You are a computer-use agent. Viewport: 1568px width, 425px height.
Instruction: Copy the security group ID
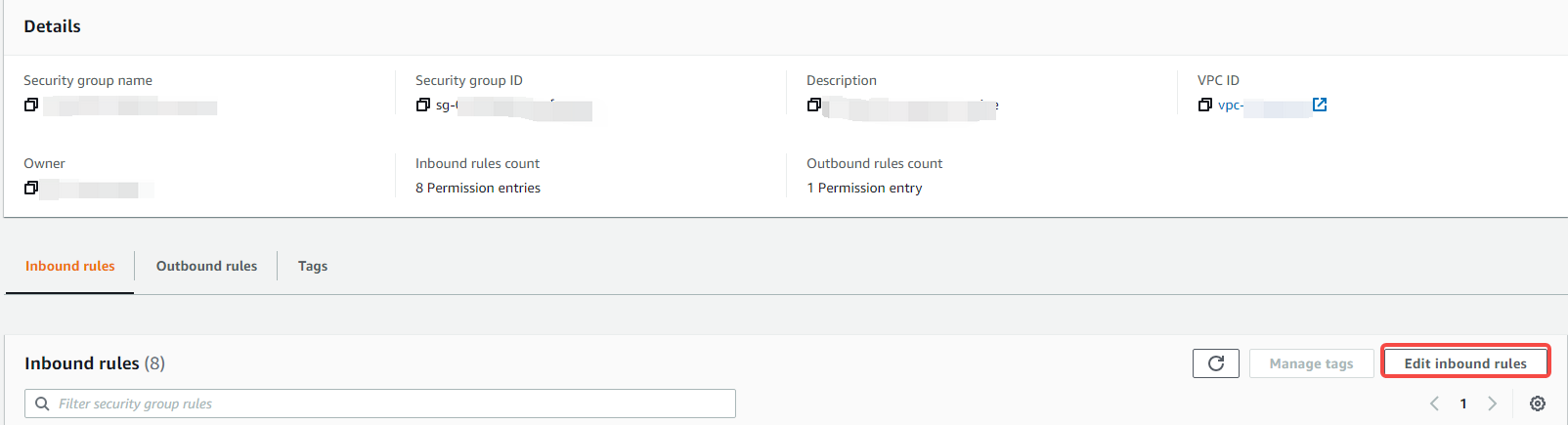coord(422,105)
